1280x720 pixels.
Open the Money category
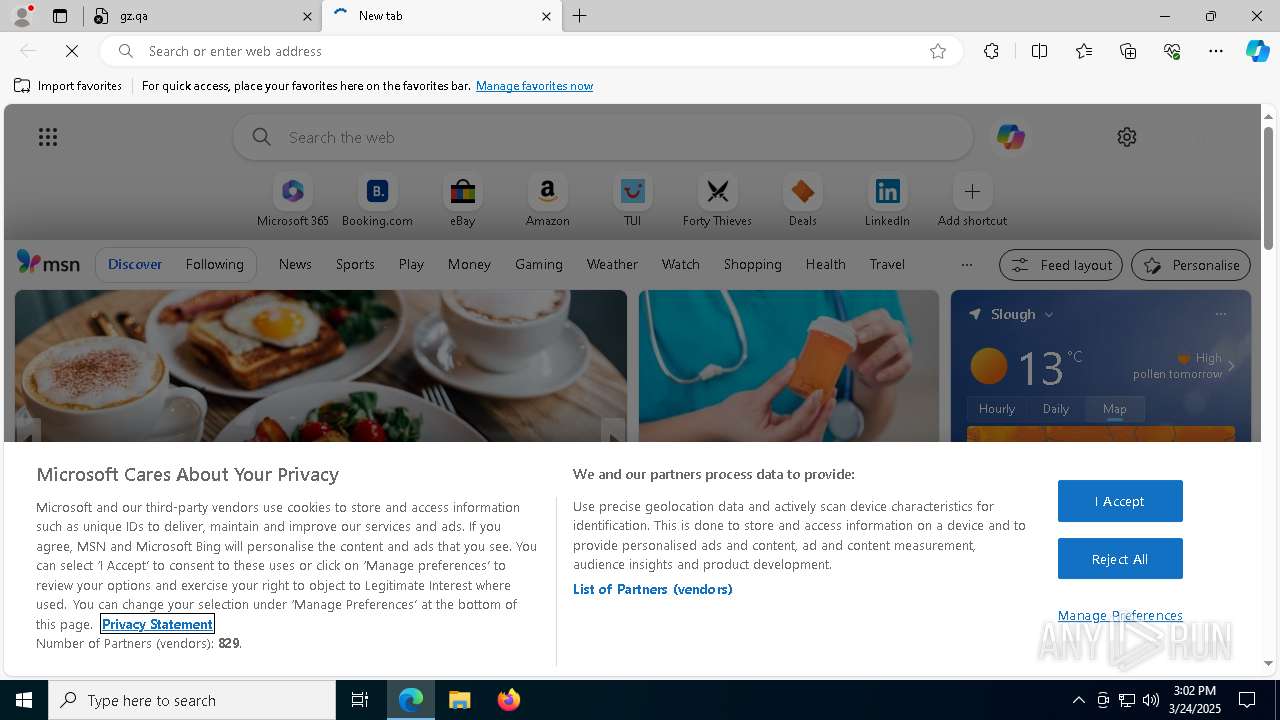tap(469, 264)
